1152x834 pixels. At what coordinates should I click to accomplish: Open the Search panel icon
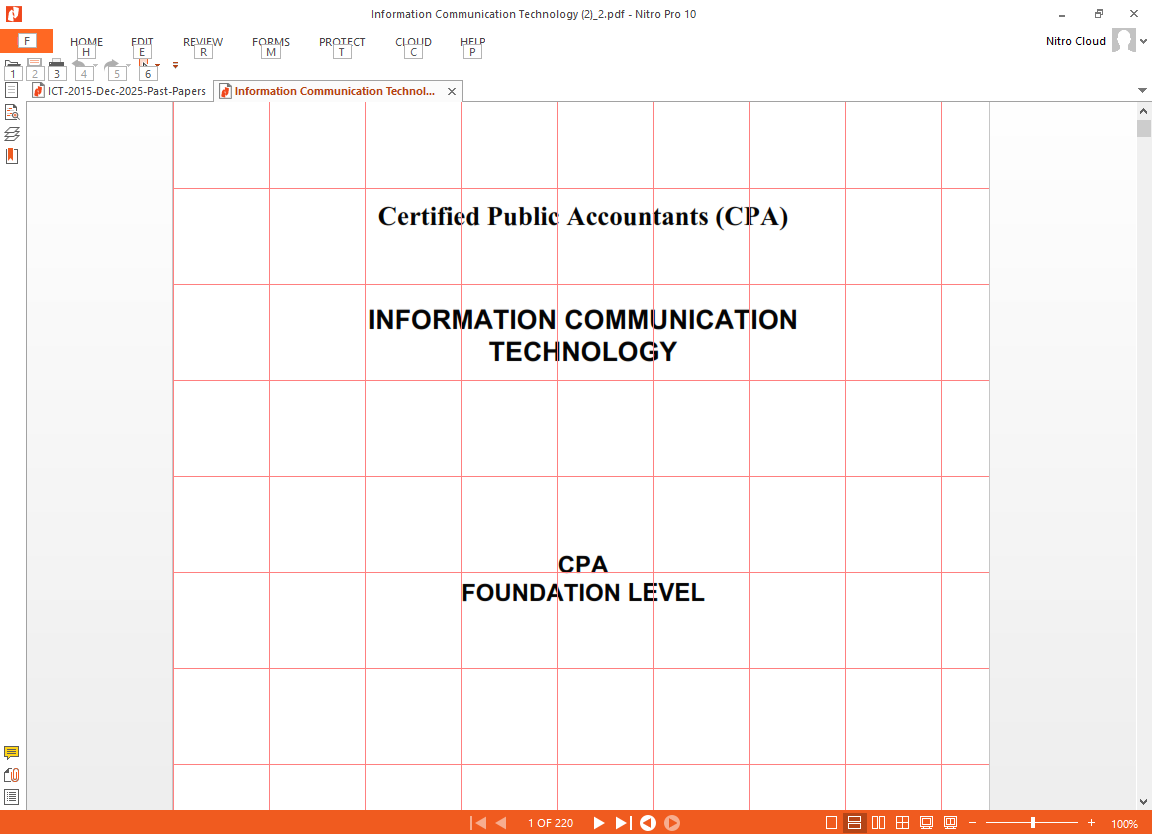point(11,112)
